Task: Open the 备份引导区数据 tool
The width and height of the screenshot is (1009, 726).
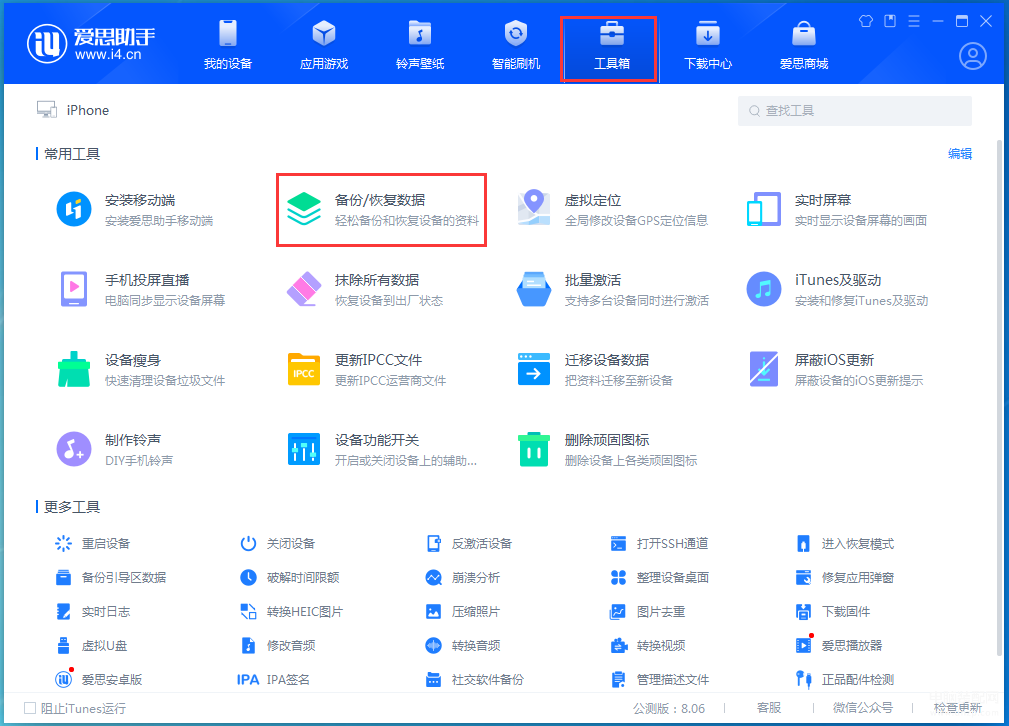Action: [x=111, y=578]
